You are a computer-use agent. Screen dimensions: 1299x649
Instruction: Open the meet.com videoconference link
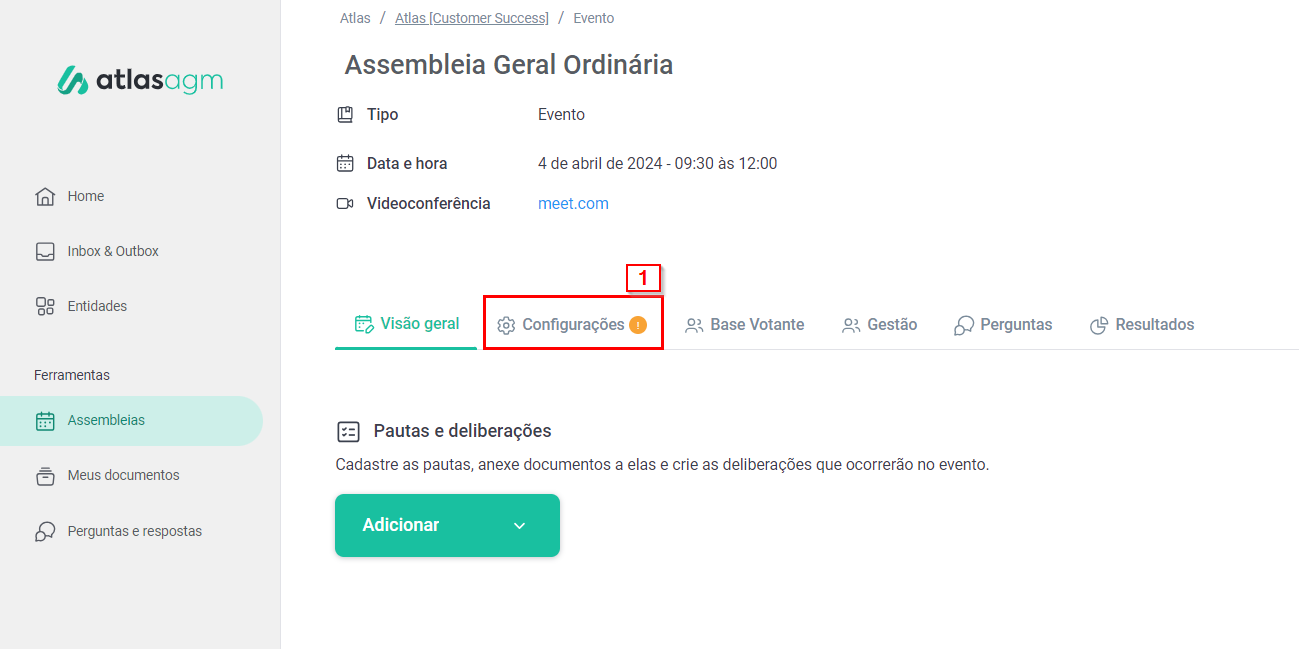(x=573, y=204)
